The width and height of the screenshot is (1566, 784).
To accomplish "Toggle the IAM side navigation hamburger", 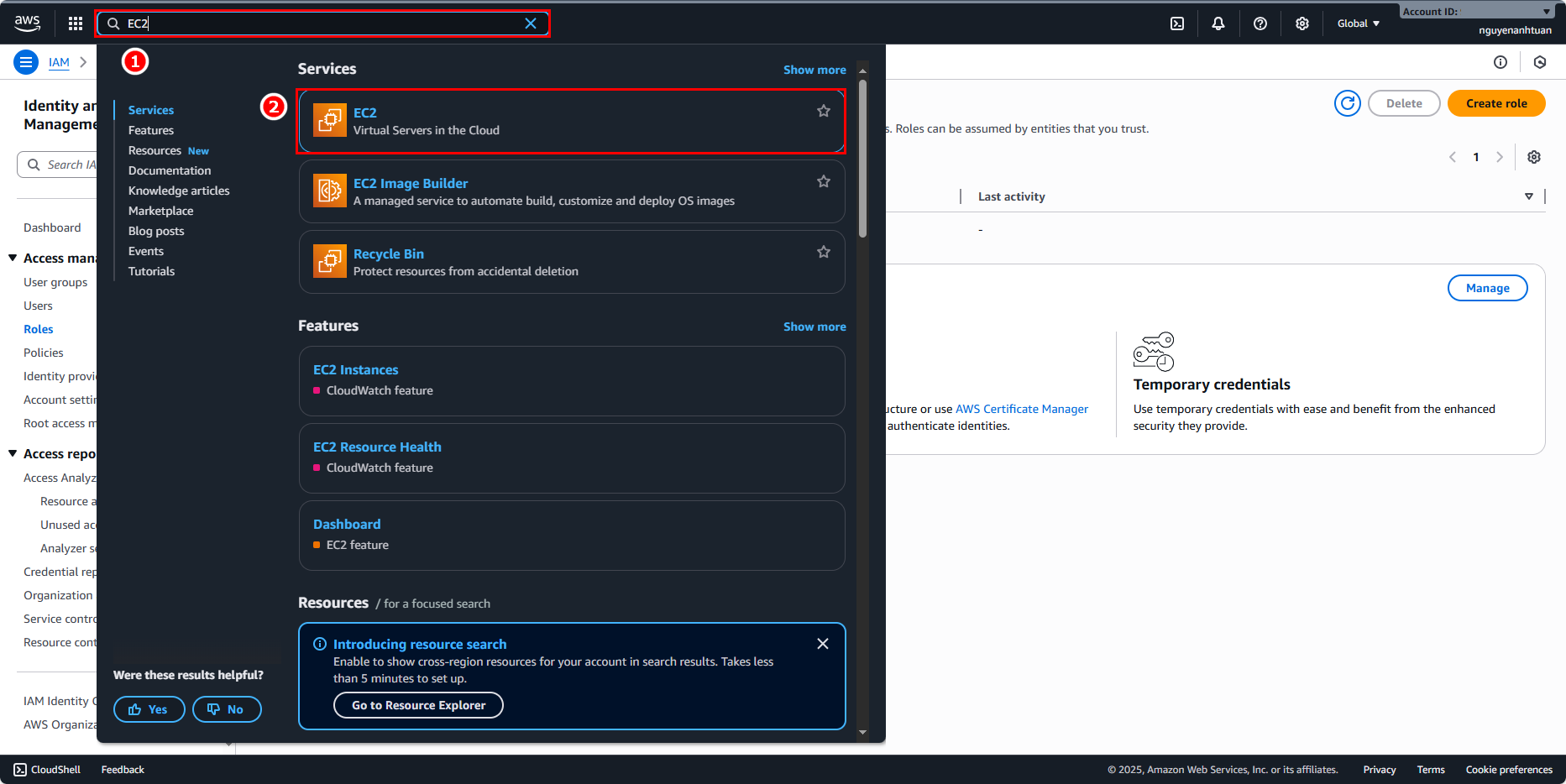I will [26, 62].
